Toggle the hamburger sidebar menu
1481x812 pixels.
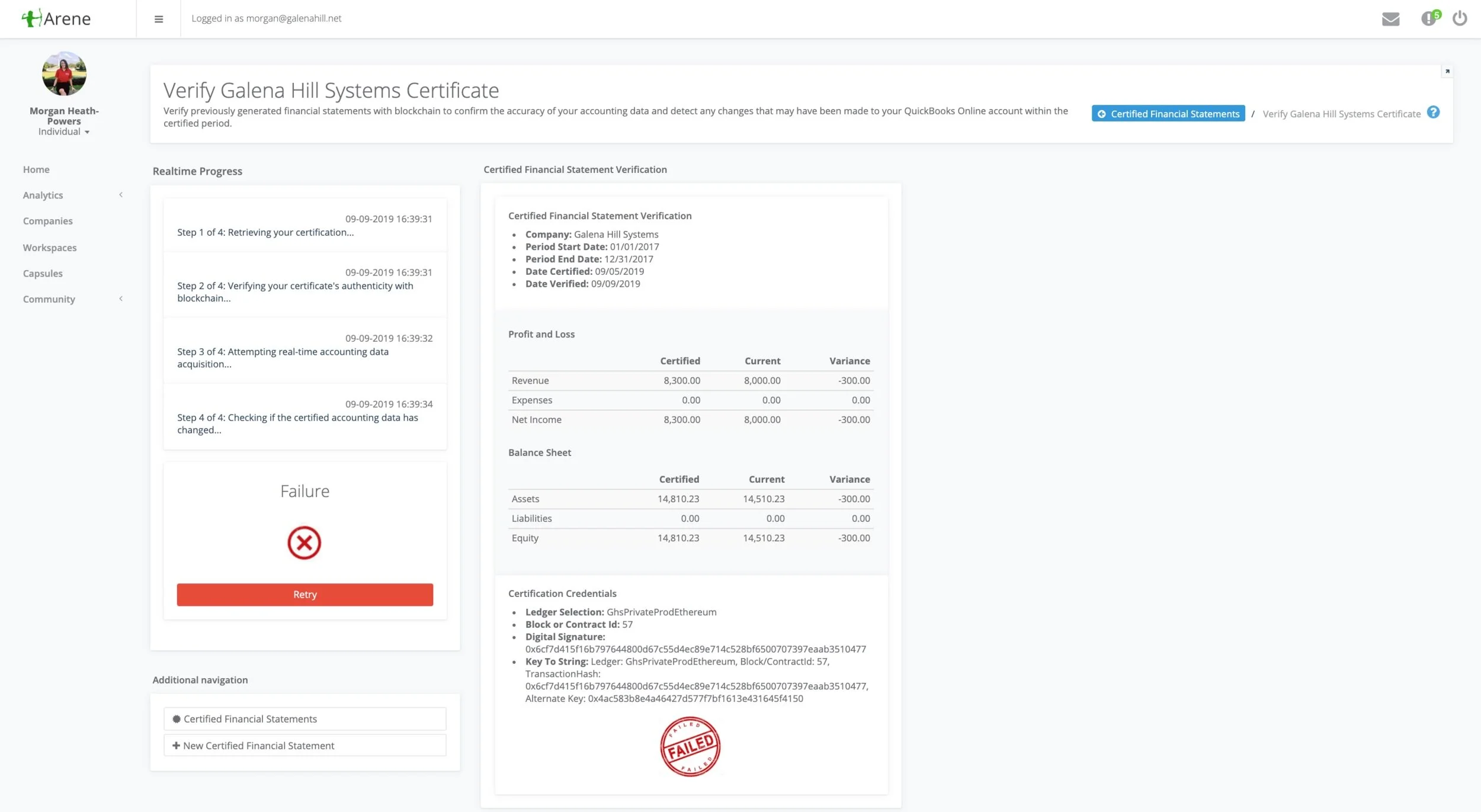click(159, 19)
